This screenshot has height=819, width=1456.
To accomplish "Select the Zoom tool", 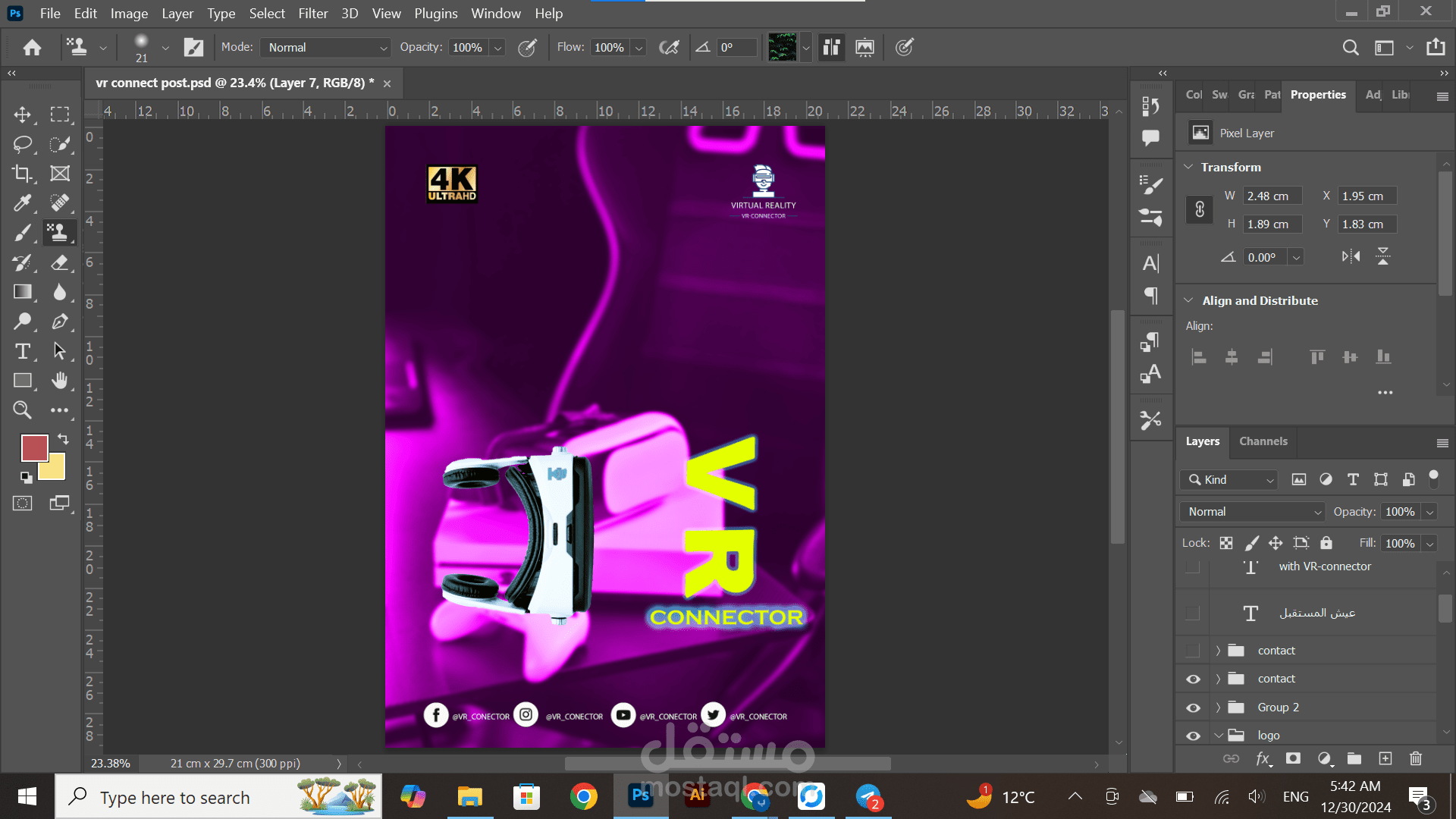I will coord(22,410).
